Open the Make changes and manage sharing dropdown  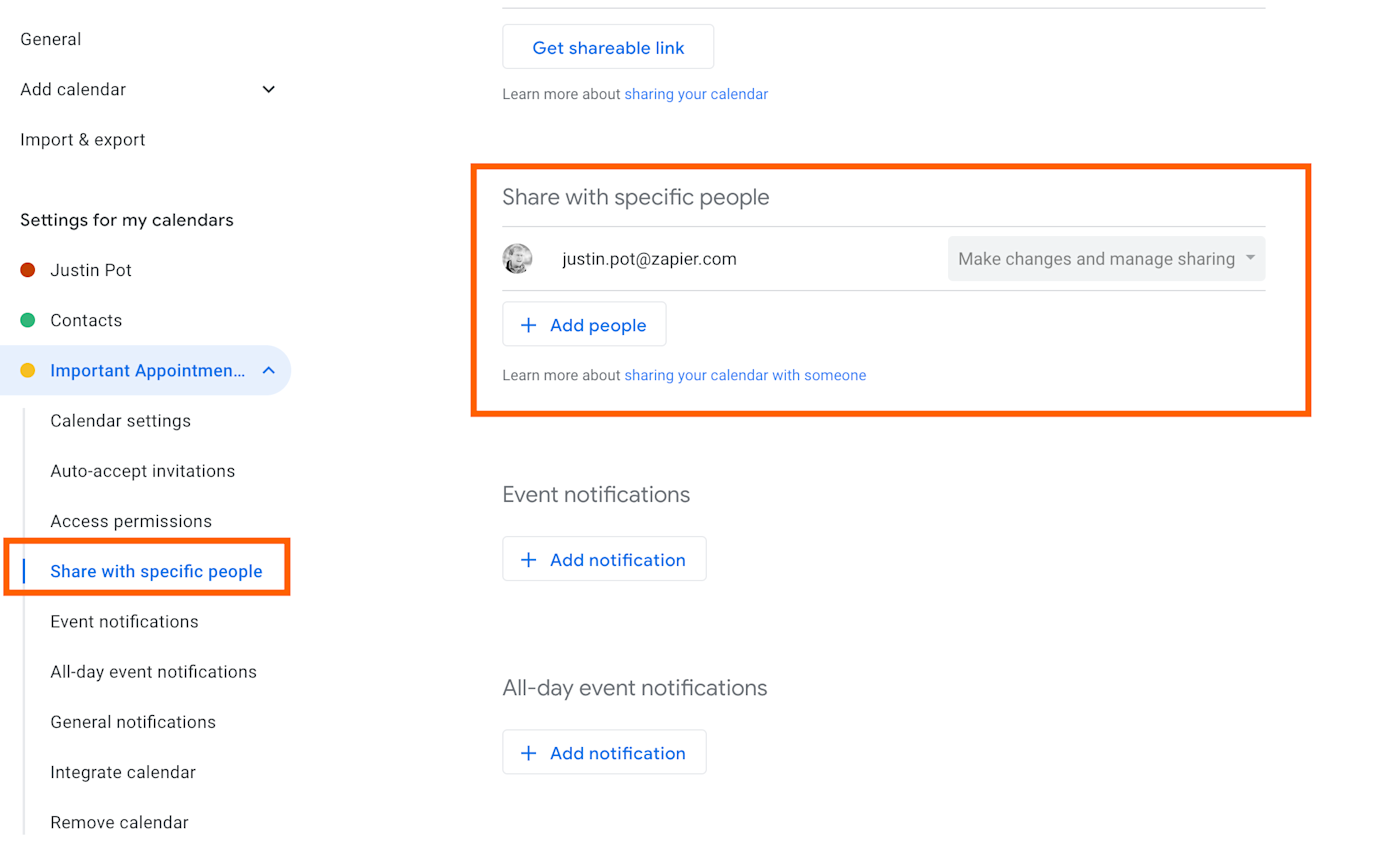click(1106, 259)
